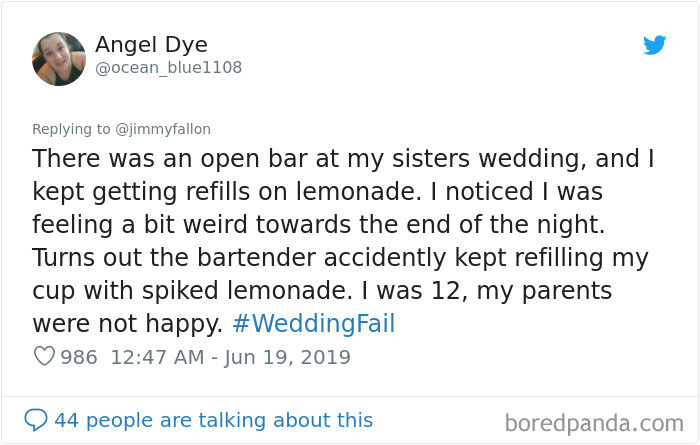Viewport: 700px width, 445px height.
Task: Open the @ocean_blue1108 handle link
Action: 168,68
